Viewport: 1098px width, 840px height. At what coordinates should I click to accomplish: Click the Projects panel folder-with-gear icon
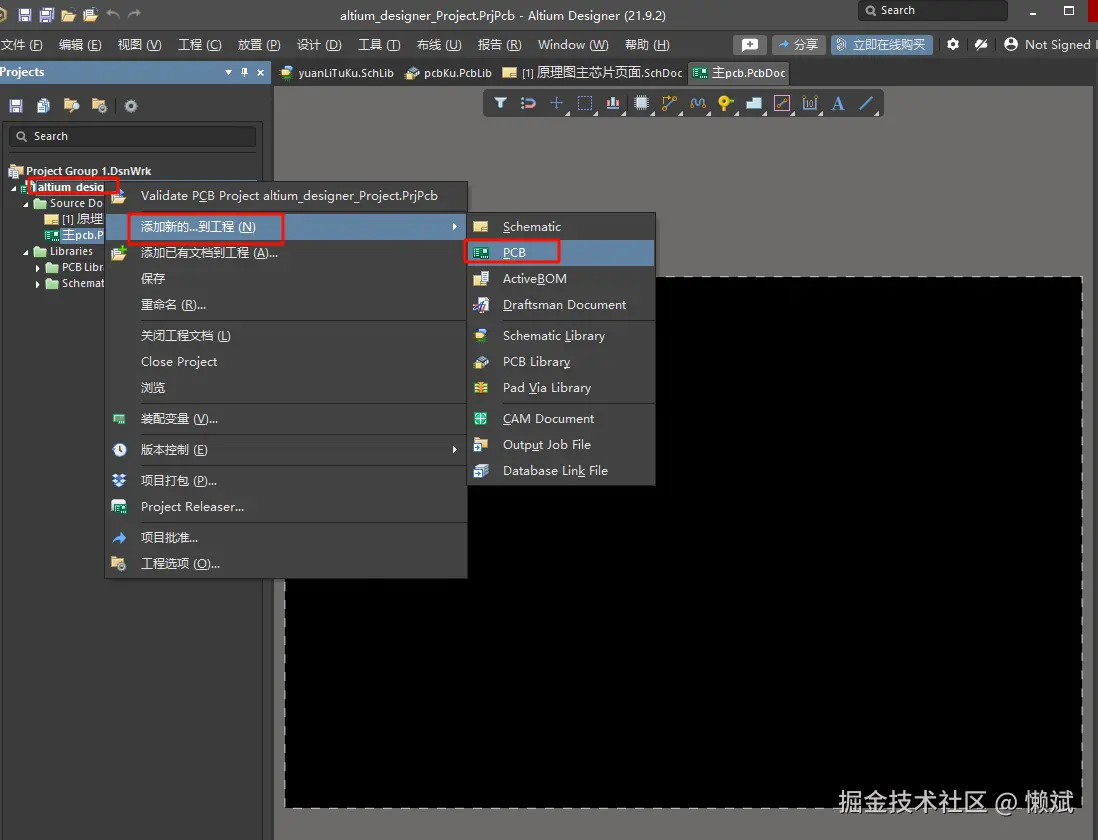point(99,106)
